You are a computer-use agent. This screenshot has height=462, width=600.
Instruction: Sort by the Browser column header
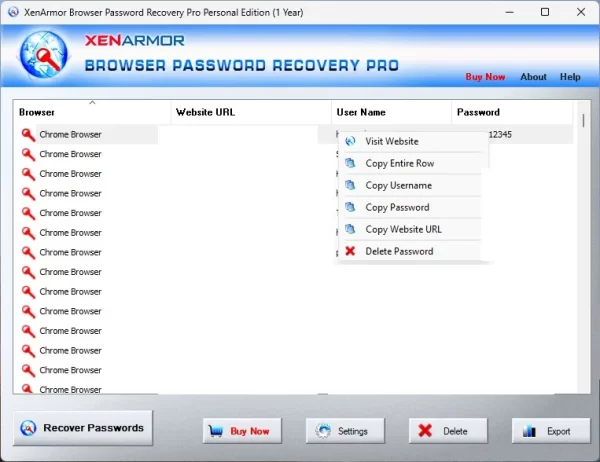click(x=92, y=112)
